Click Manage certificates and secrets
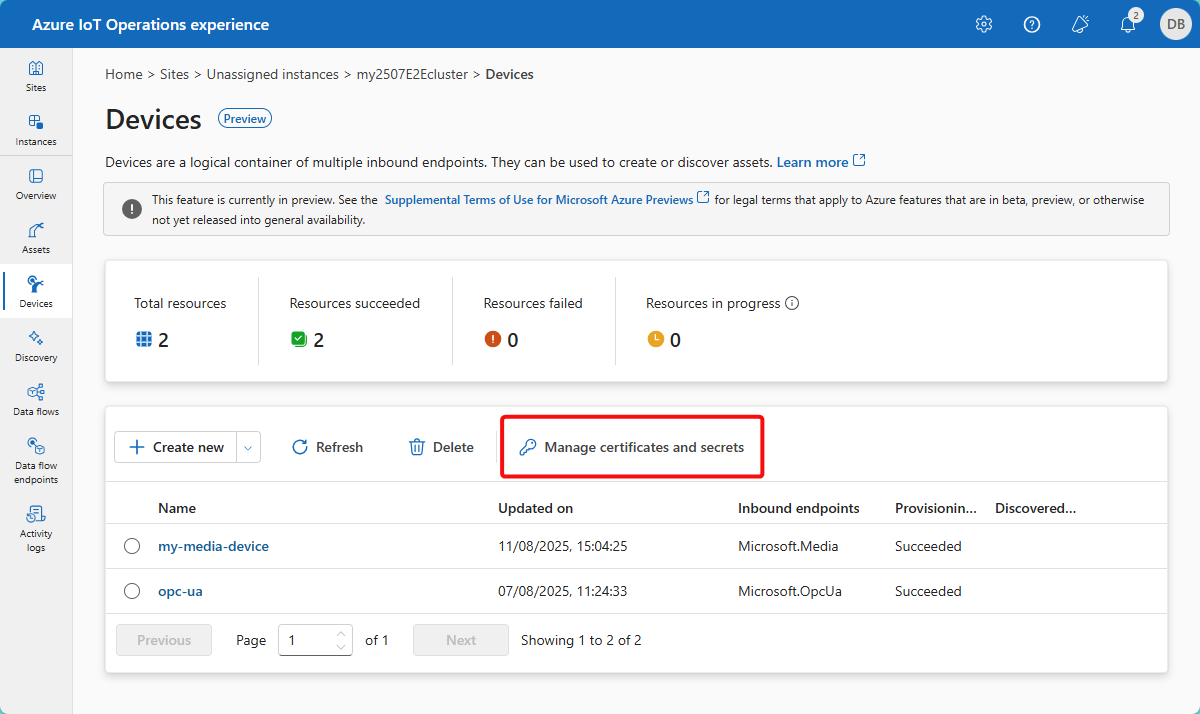Screen dimensions: 1200x714 tap(632, 447)
